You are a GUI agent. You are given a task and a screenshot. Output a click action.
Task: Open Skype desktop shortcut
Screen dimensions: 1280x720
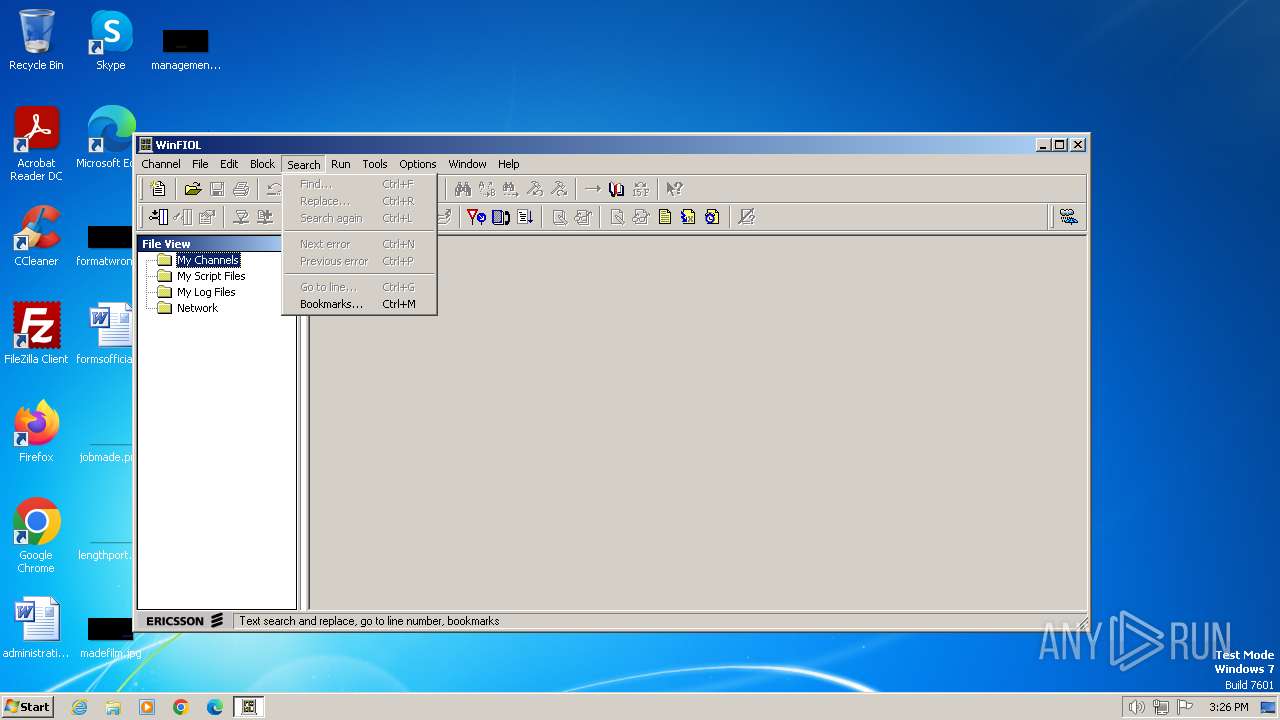tap(110, 40)
